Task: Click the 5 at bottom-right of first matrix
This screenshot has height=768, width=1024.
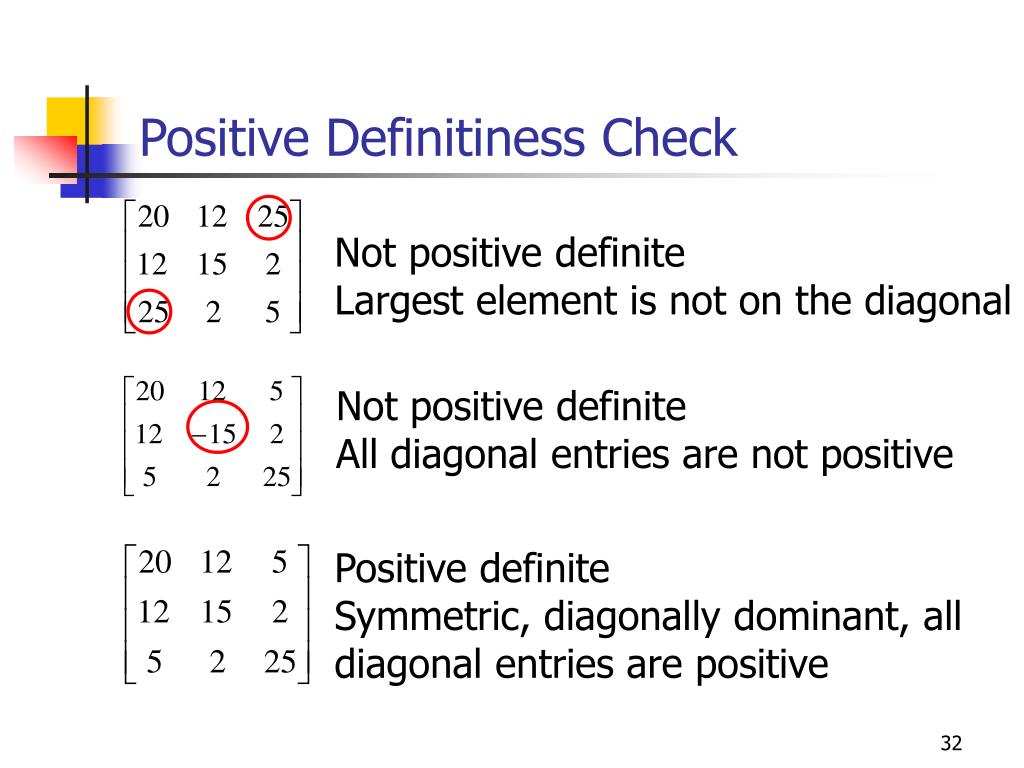Action: 272,312
